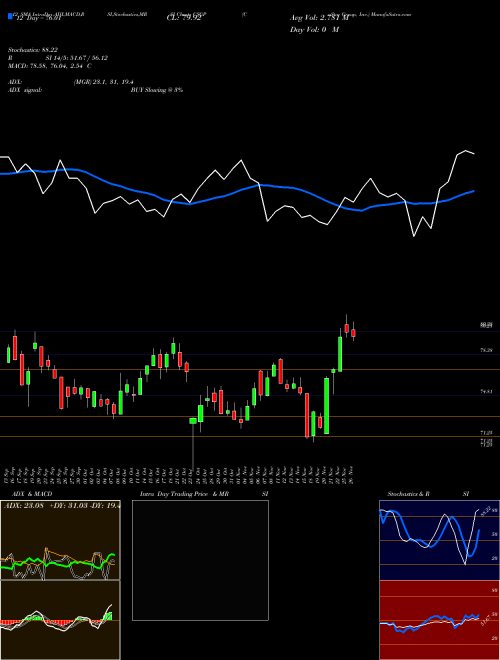Open the red RSI panel
This screenshot has height=660, width=500.
tap(439, 620)
